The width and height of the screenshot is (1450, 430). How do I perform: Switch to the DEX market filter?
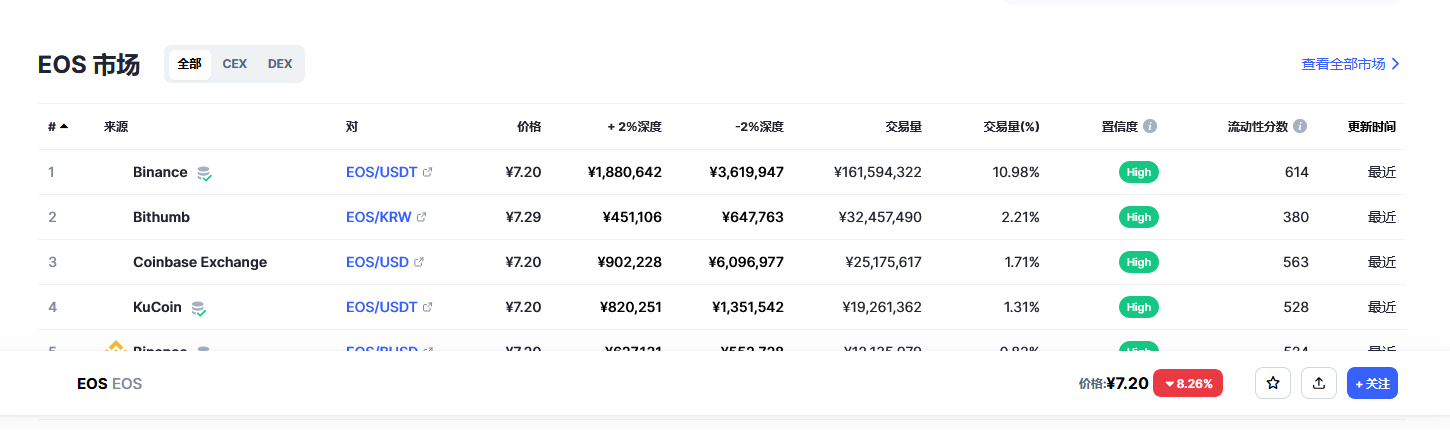[280, 64]
